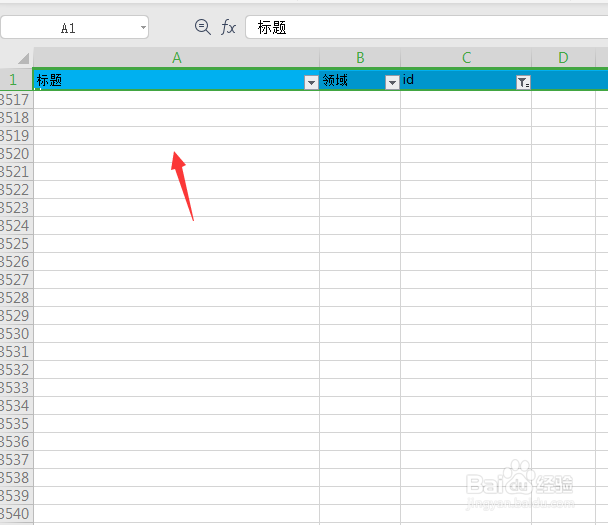The image size is (608, 525).
Task: Select row 1 header
Action: 16,79
